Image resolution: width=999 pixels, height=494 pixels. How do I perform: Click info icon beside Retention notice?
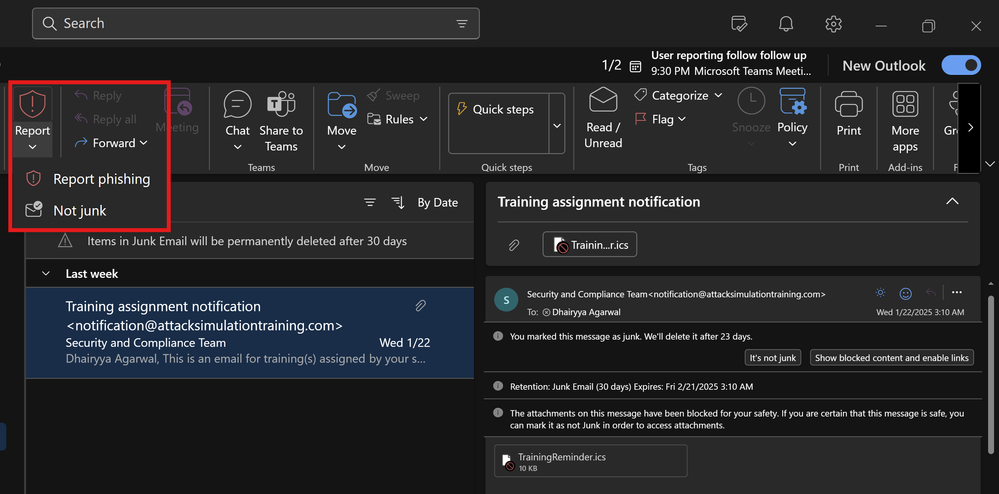(498, 386)
